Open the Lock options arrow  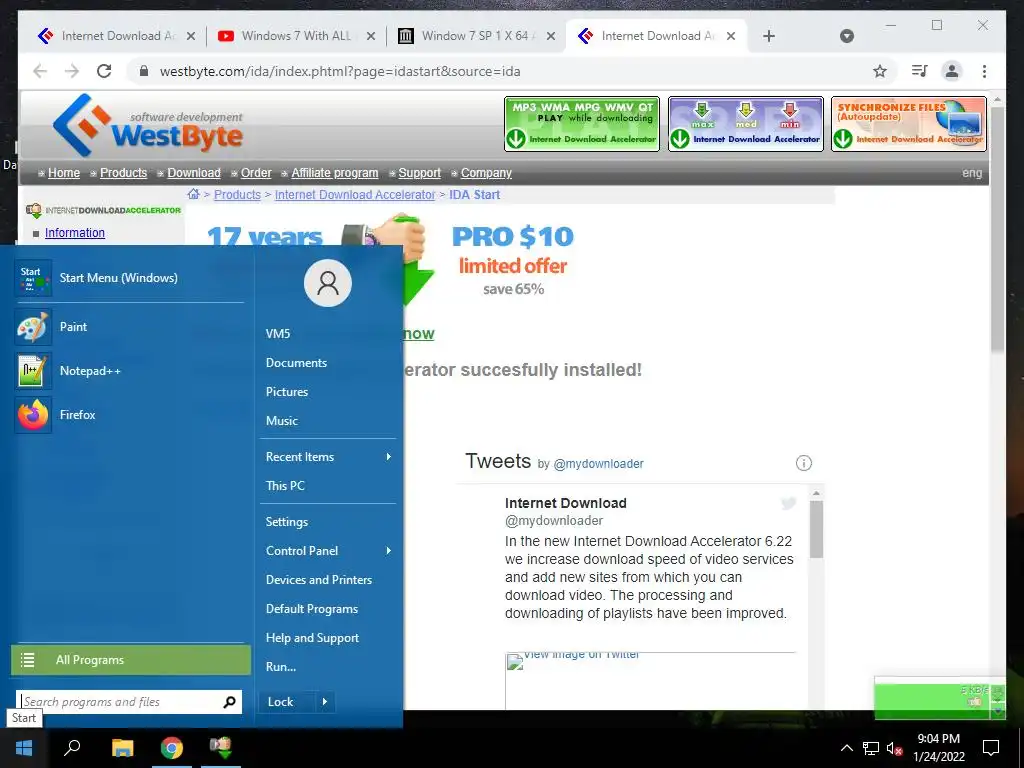(325, 702)
